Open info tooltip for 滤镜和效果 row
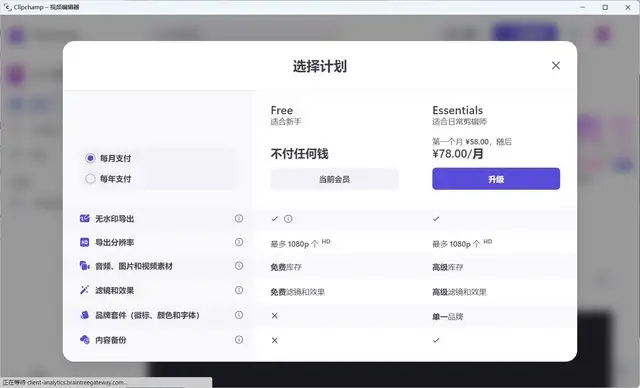Image resolution: width=640 pixels, height=388 pixels. tap(239, 290)
